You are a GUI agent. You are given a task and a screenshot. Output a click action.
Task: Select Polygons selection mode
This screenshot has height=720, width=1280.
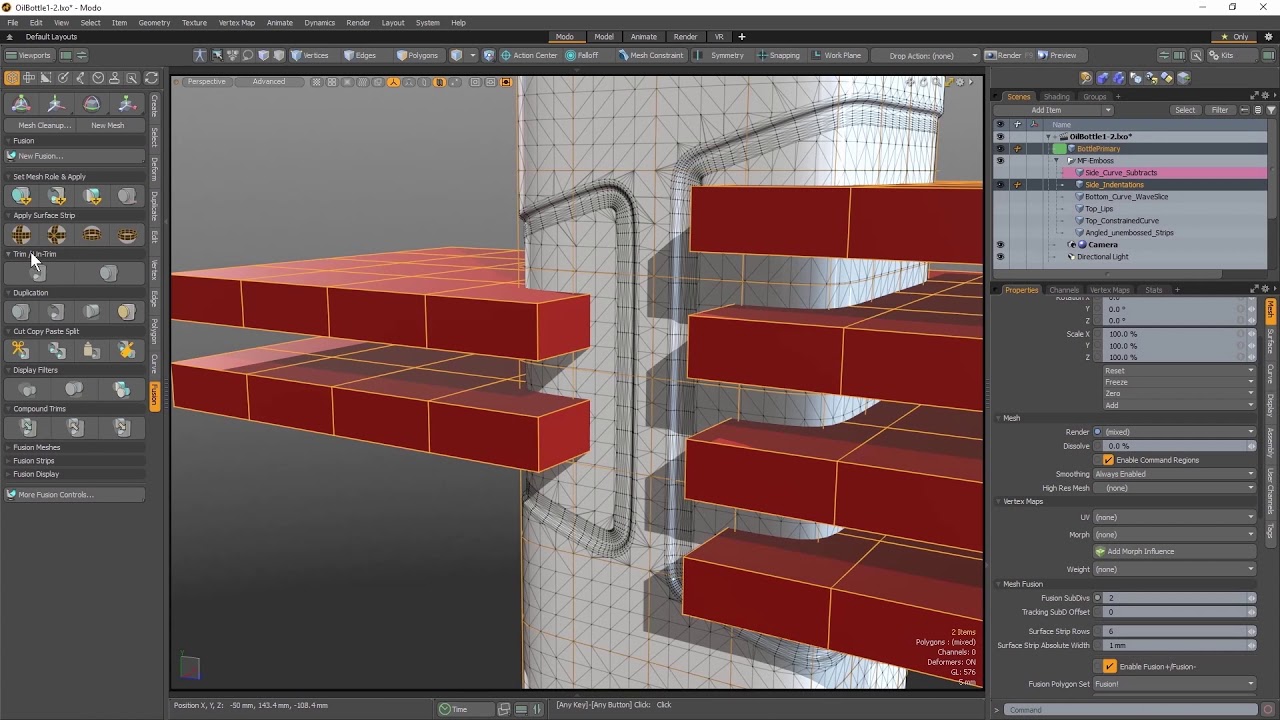point(417,55)
